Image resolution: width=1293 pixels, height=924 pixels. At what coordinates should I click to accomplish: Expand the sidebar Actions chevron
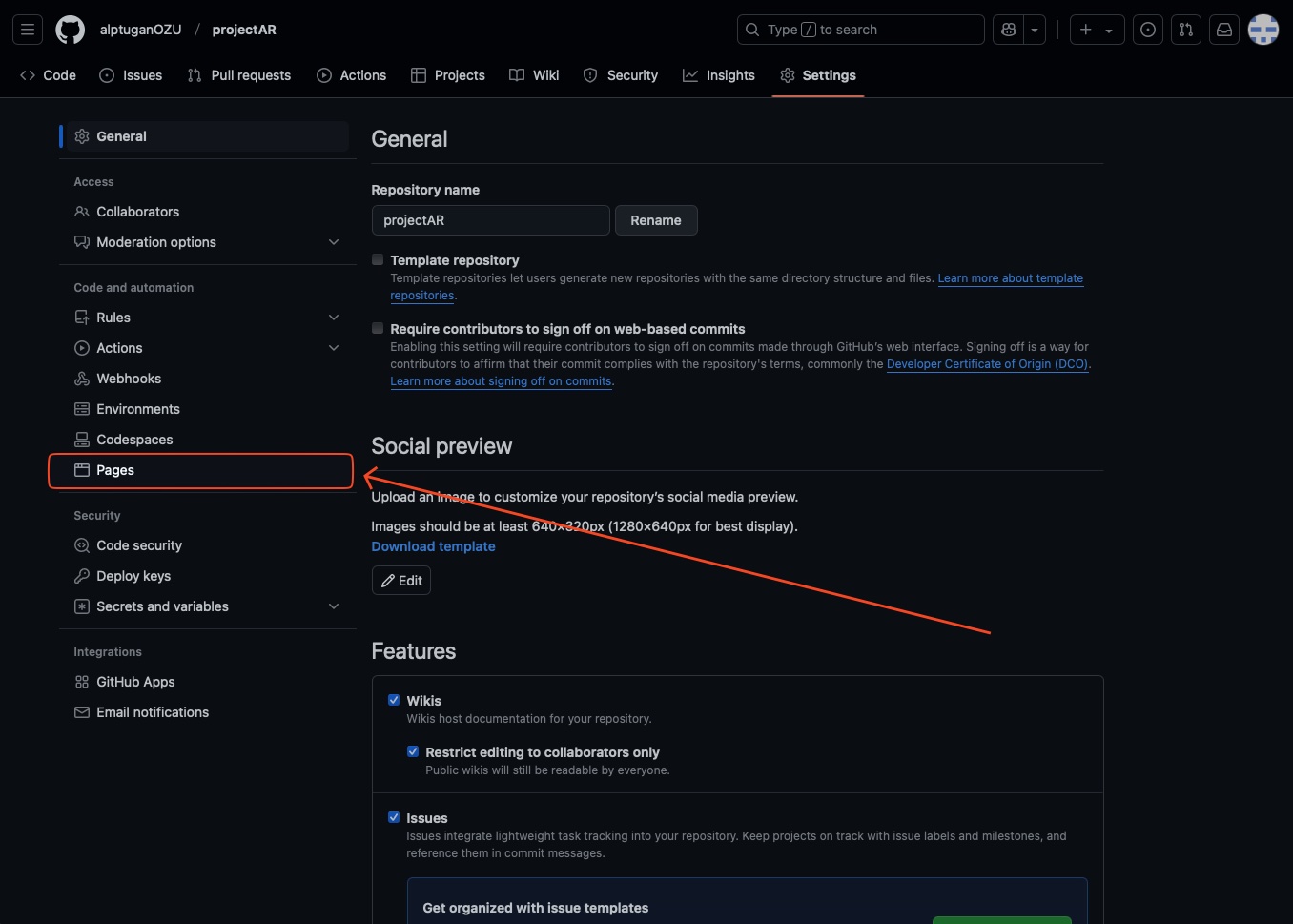point(334,348)
